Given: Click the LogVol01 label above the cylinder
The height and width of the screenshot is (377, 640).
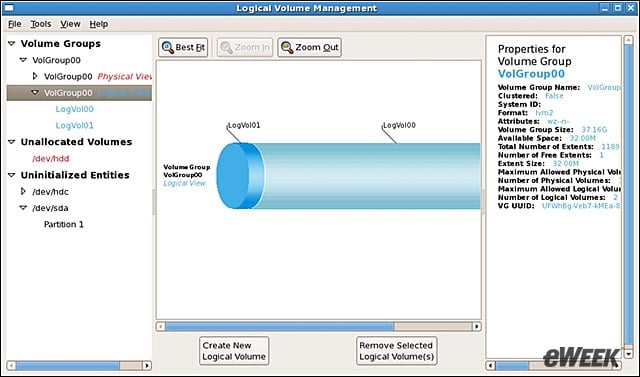Looking at the screenshot, I should click(244, 125).
